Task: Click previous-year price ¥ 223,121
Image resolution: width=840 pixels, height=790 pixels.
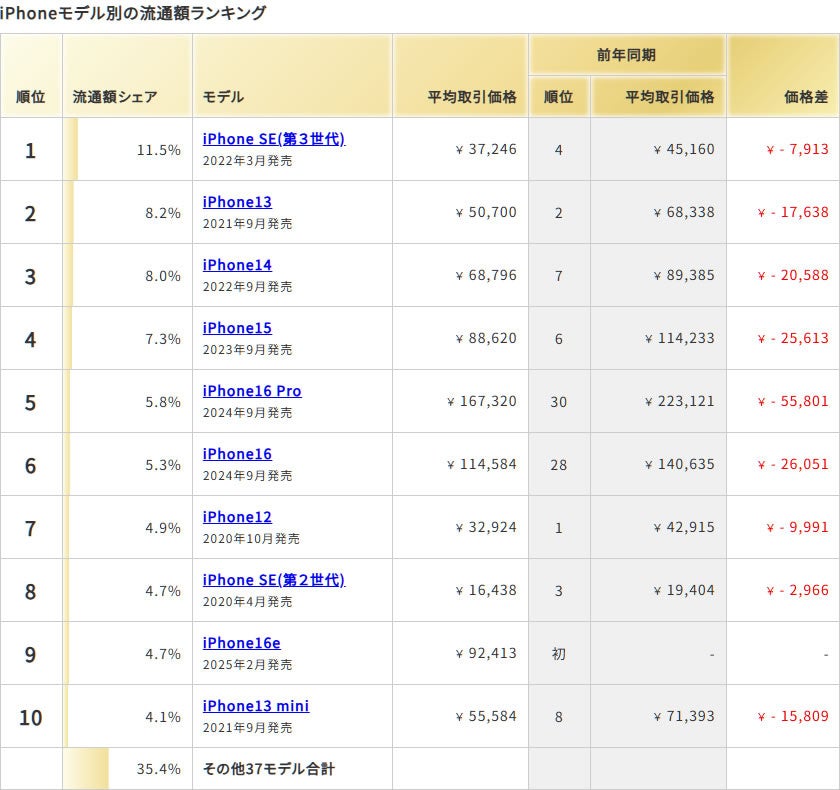Action: click(x=679, y=401)
